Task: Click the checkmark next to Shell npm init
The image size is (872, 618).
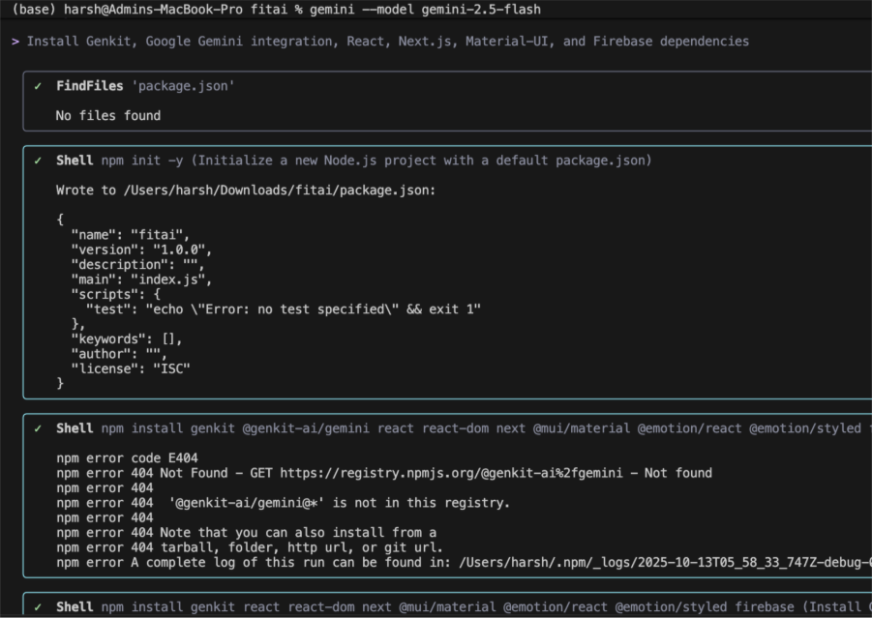Action: (x=38, y=161)
